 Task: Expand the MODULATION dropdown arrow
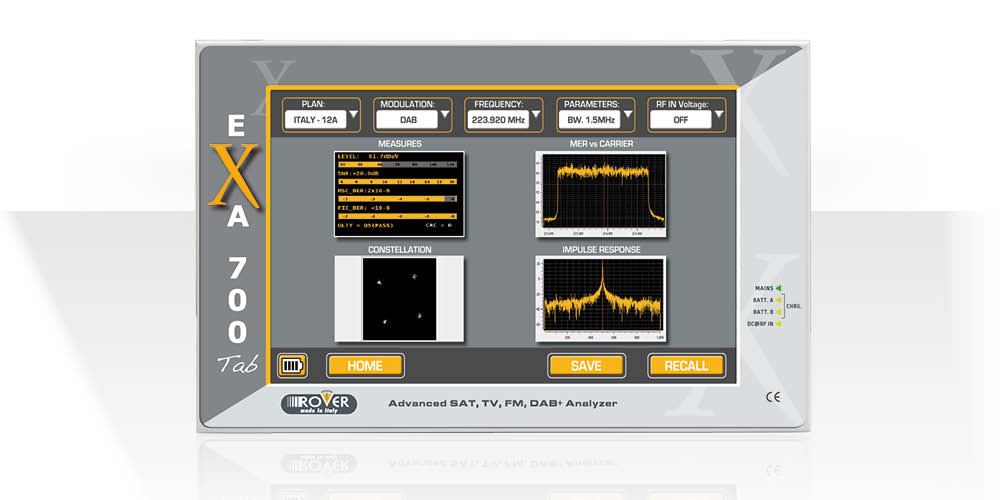(445, 116)
